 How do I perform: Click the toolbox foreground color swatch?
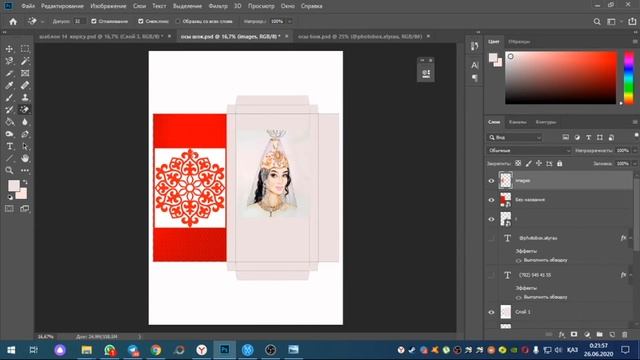coord(13,186)
